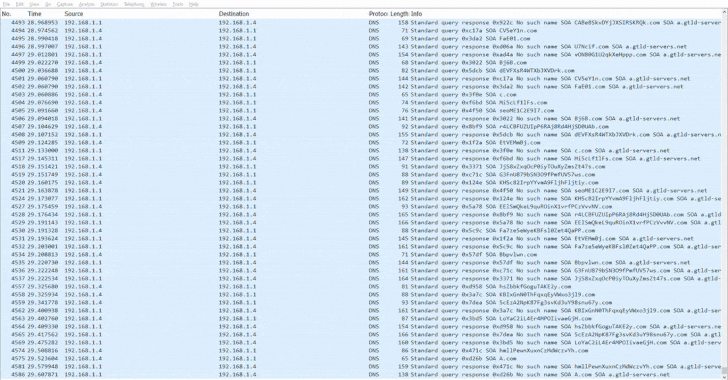Select packet 4505 query 0x4f50
728x380 pixels.
point(361,111)
